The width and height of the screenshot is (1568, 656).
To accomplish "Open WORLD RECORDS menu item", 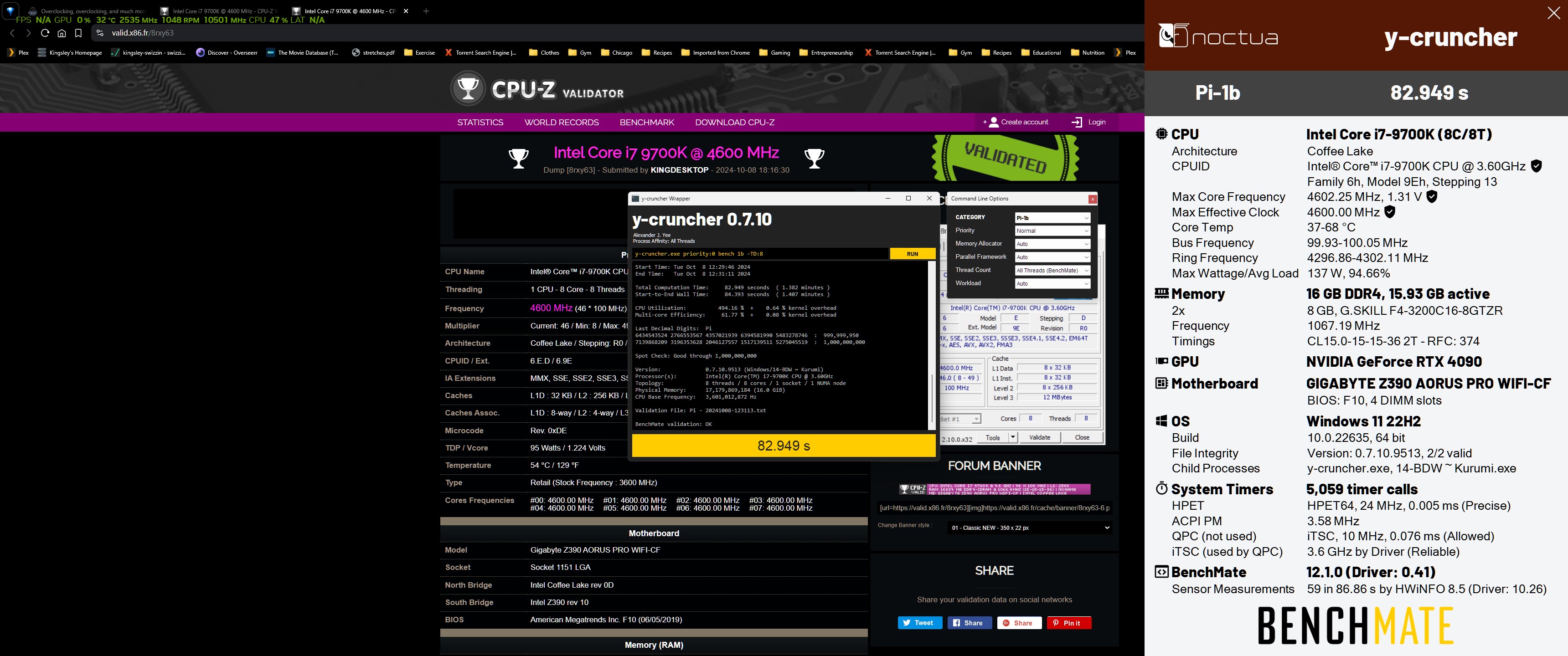I will 561,122.
